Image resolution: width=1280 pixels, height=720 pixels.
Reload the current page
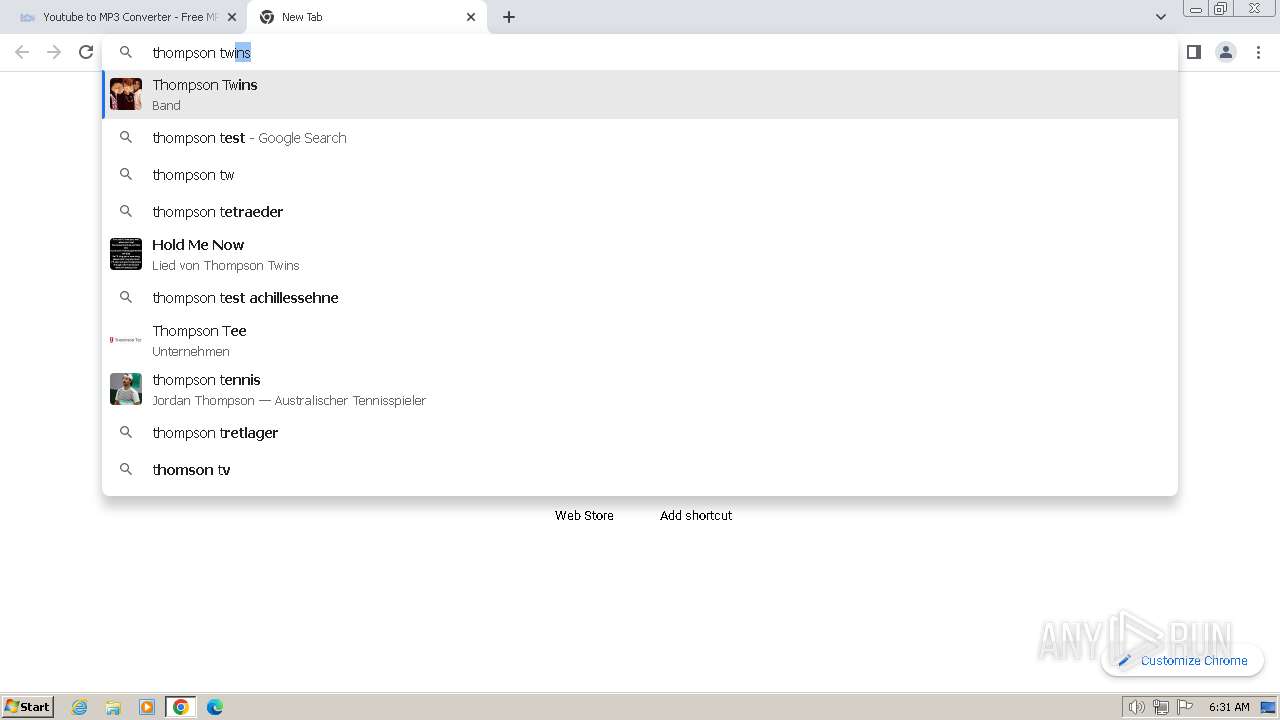pos(86,52)
